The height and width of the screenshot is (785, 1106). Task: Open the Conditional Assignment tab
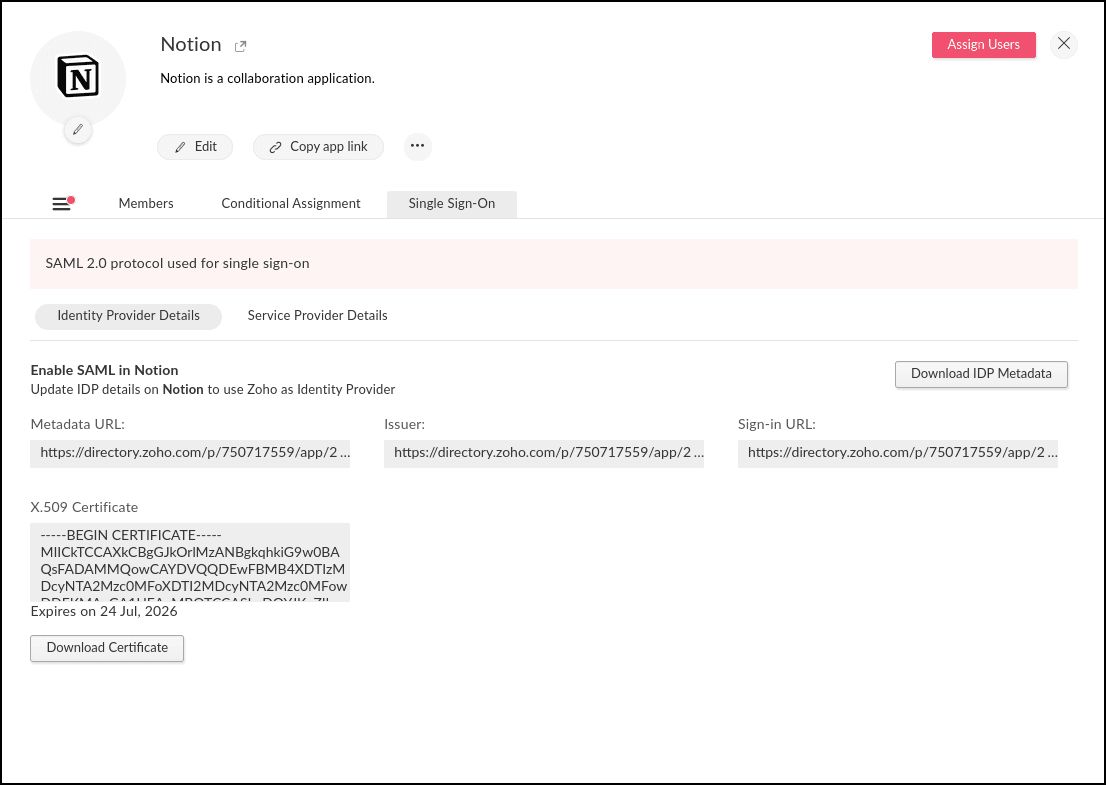pos(291,204)
